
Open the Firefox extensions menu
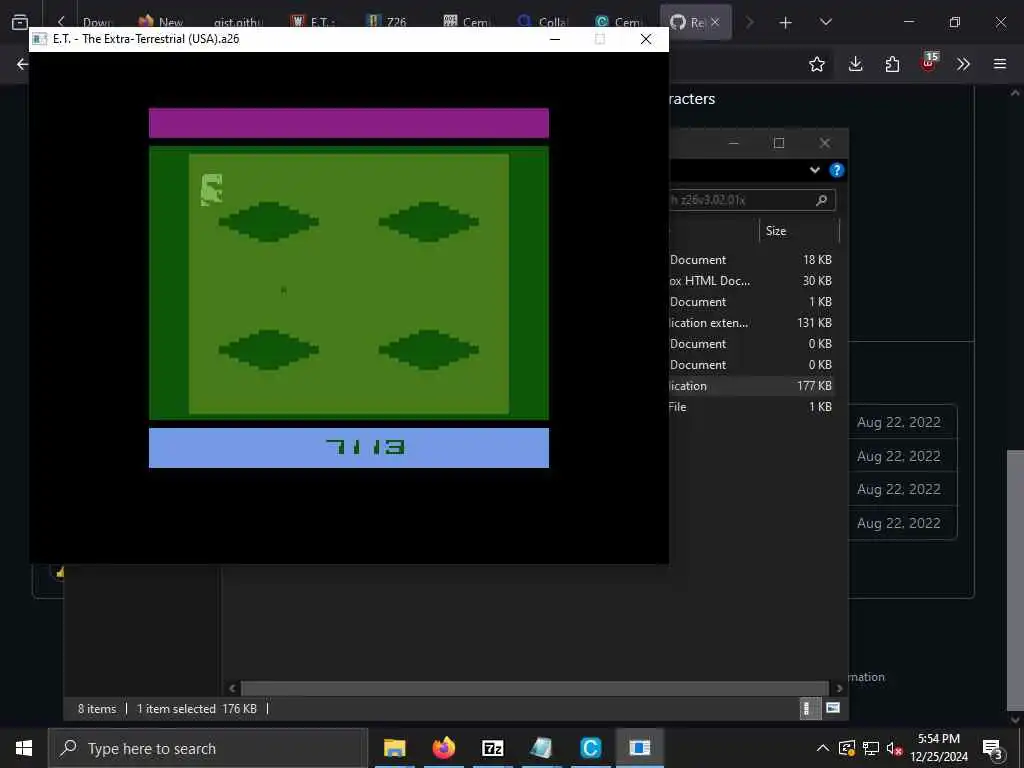tap(892, 64)
